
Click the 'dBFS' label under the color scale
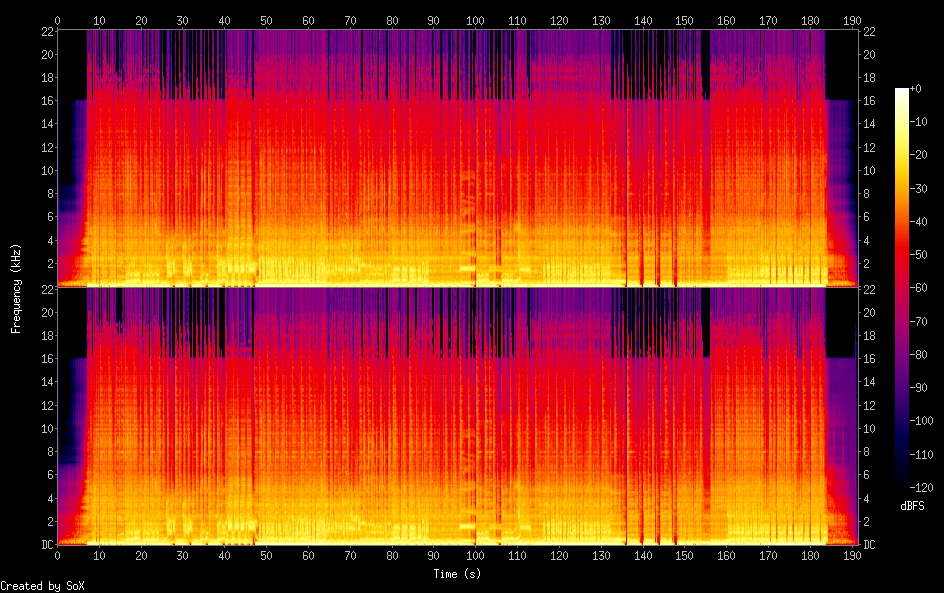point(912,506)
